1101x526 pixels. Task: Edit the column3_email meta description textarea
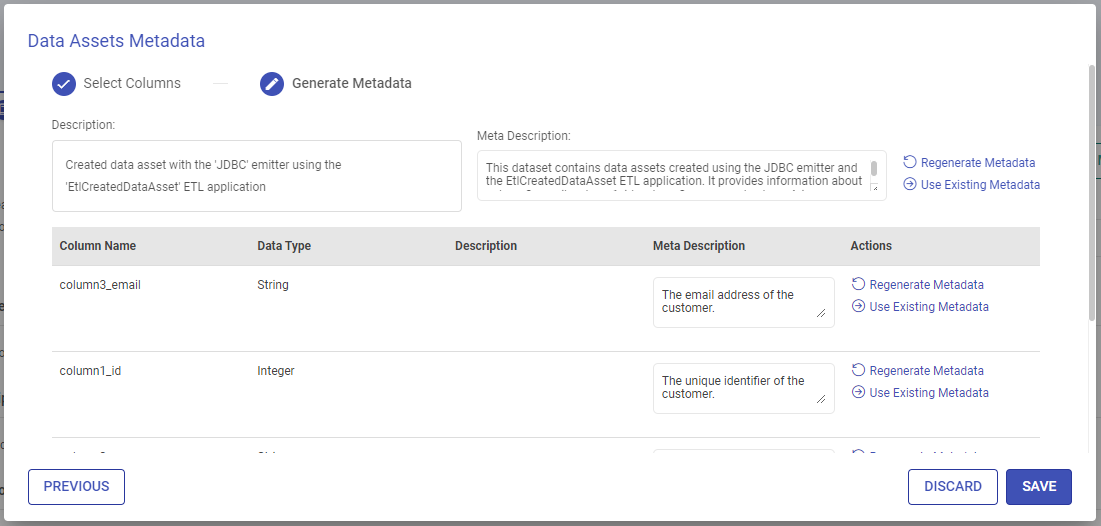tap(742, 302)
